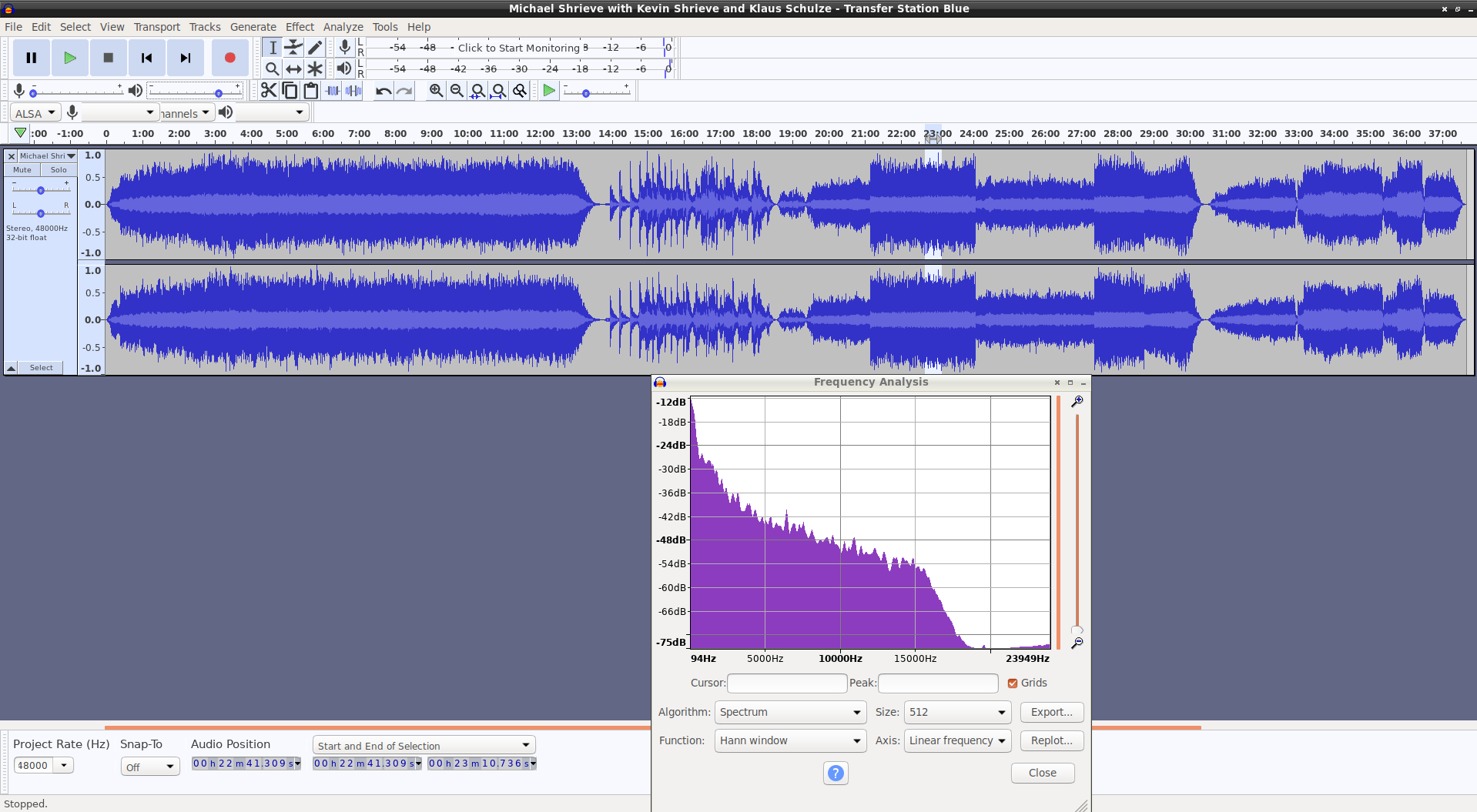
Task: Open the track name dropdown menu
Action: pyautogui.click(x=48, y=156)
